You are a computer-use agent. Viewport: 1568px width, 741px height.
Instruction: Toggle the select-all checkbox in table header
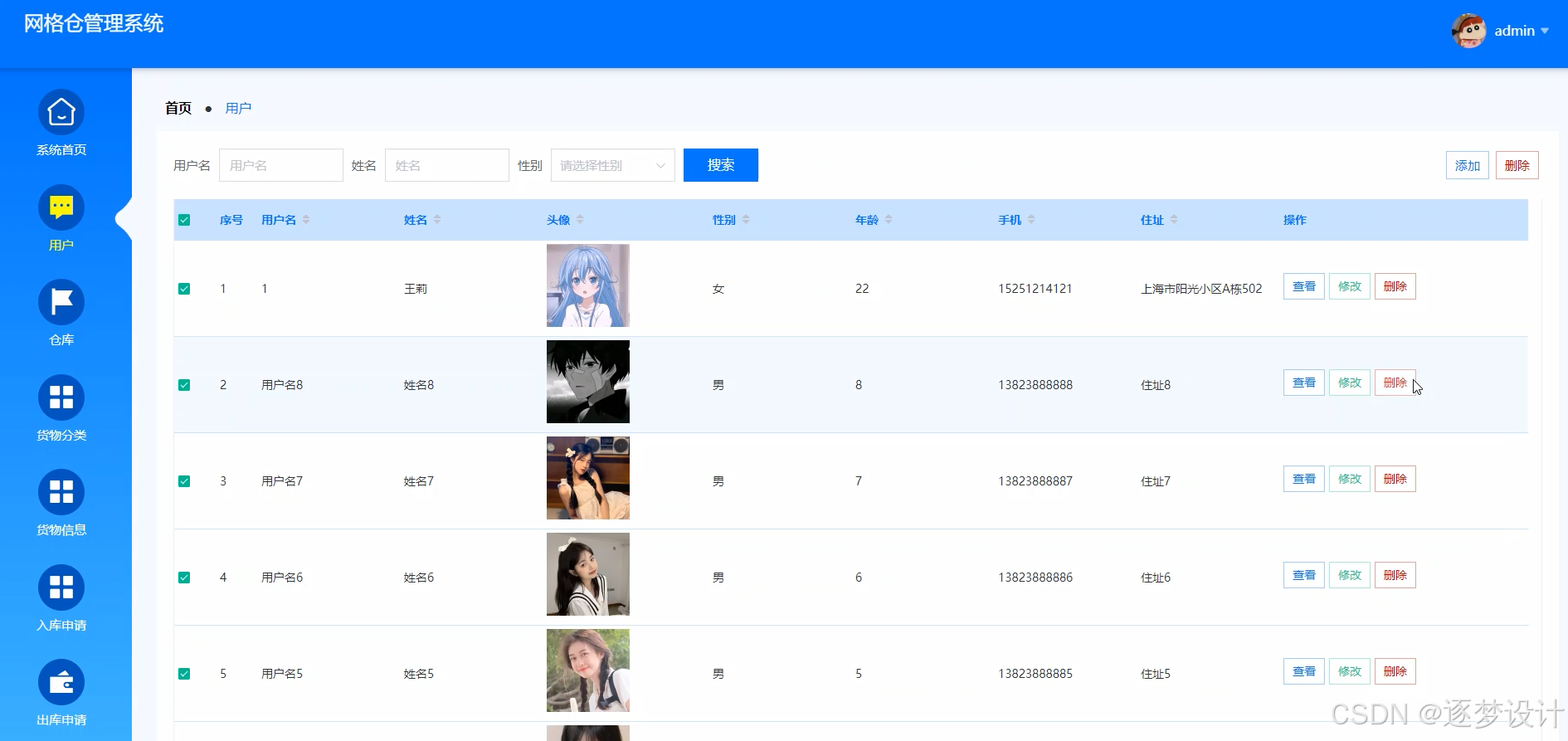tap(184, 220)
